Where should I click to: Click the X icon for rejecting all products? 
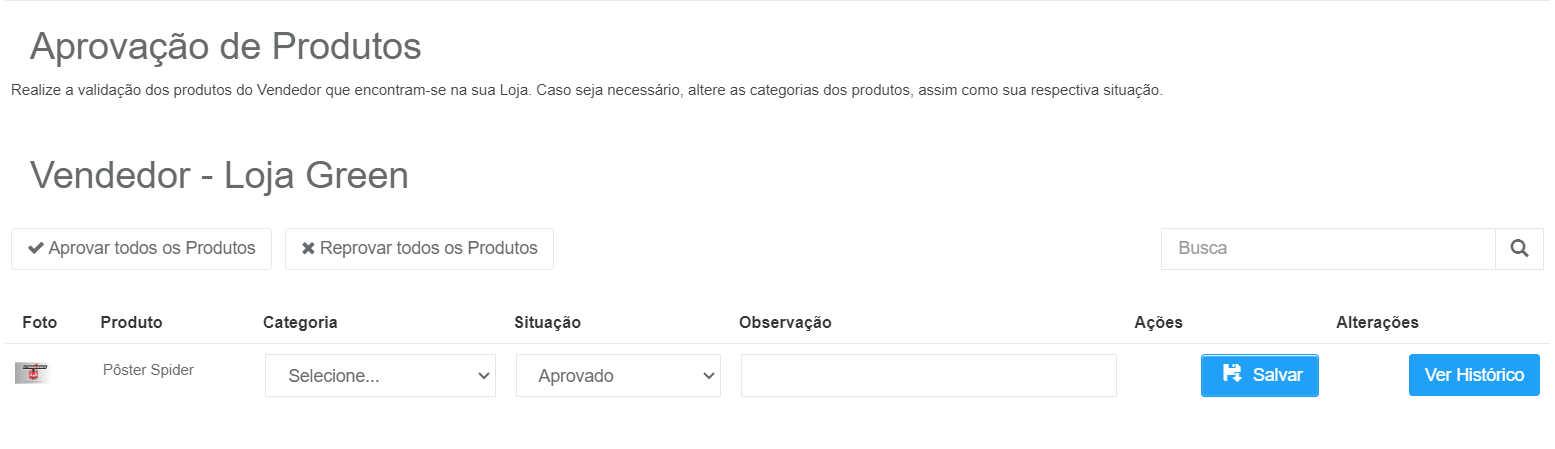click(308, 248)
